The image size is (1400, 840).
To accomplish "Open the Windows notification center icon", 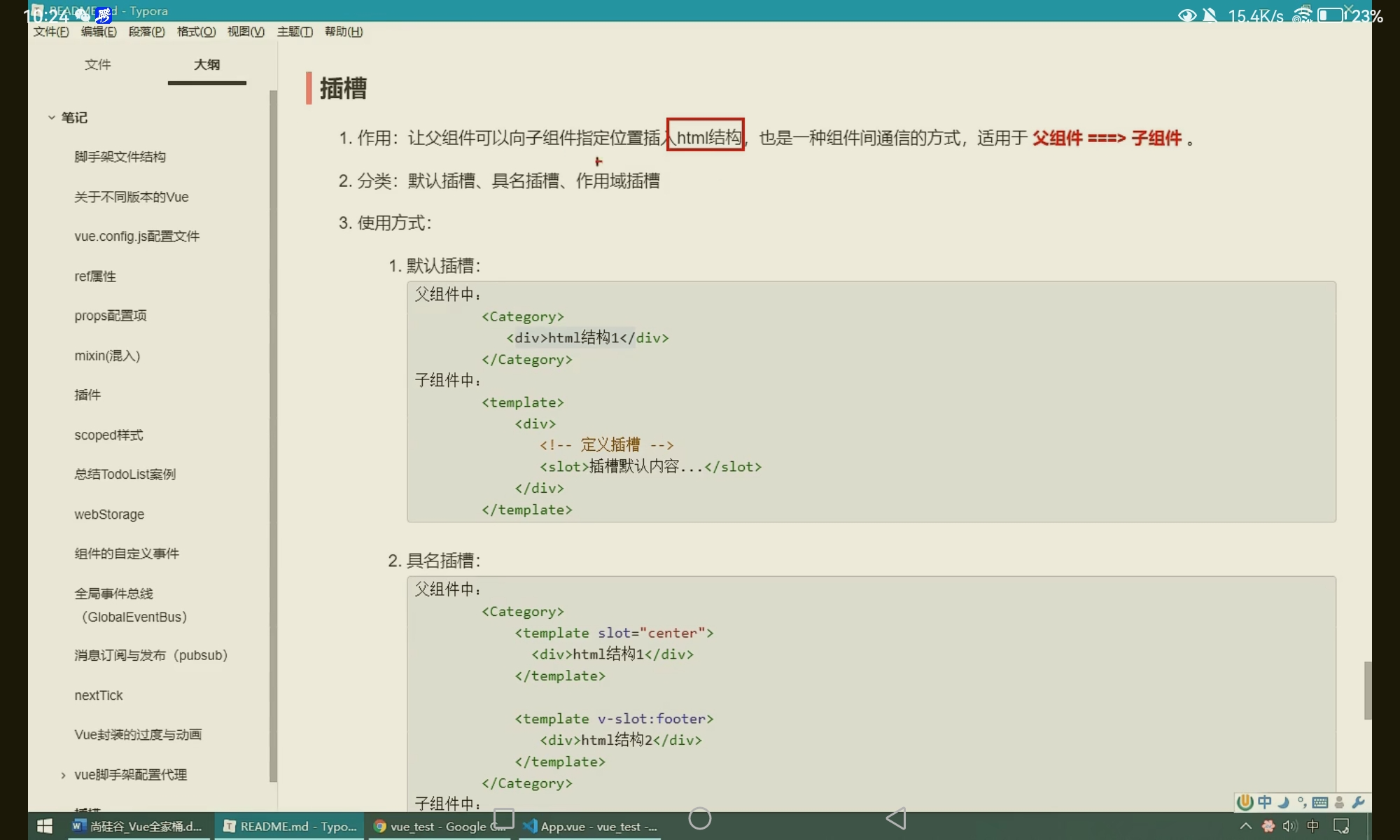I will point(1341,826).
